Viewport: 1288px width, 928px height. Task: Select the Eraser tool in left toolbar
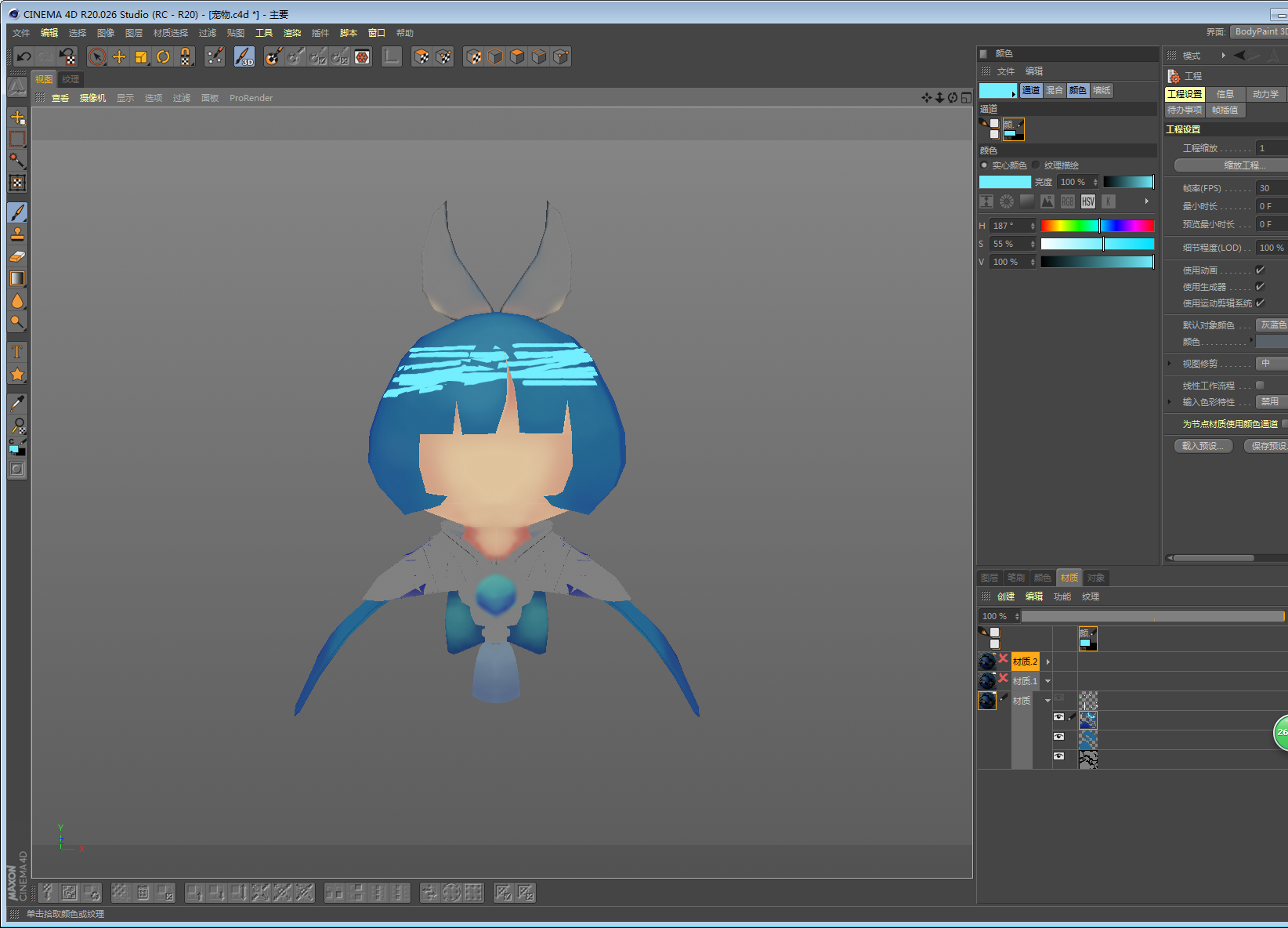(17, 256)
